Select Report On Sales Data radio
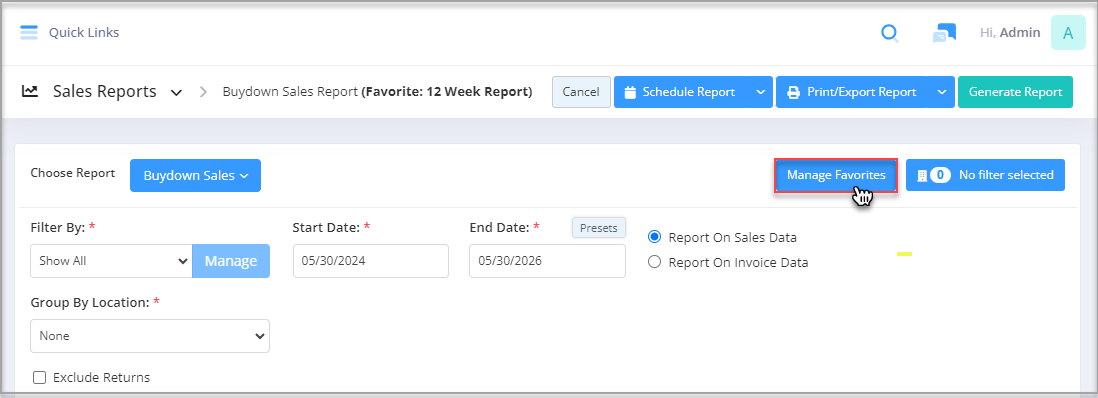Screen dimensions: 1098x398 pyautogui.click(x=654, y=237)
